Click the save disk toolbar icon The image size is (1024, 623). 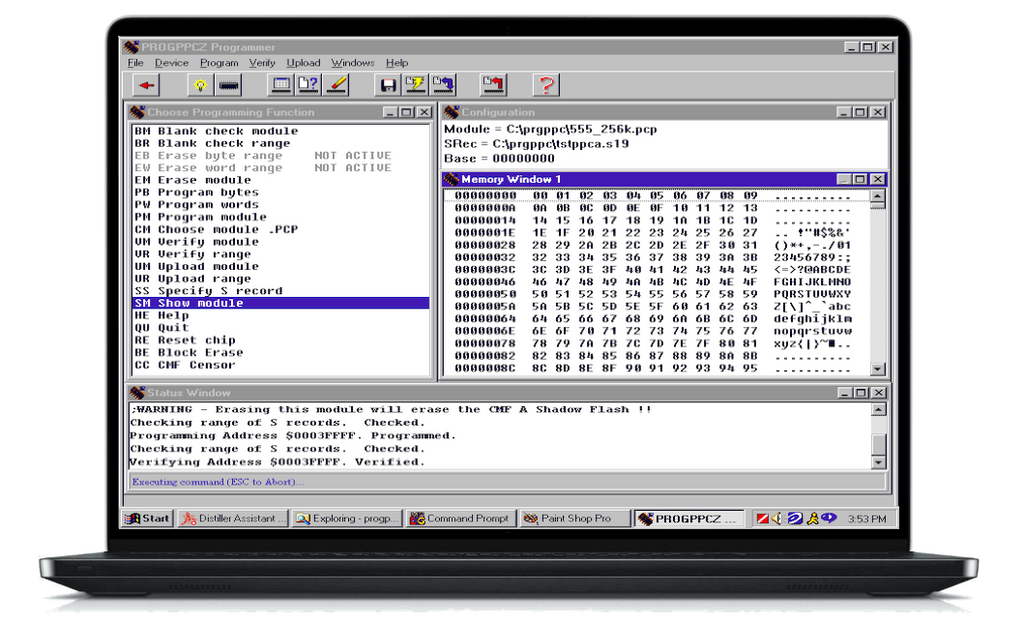click(386, 85)
